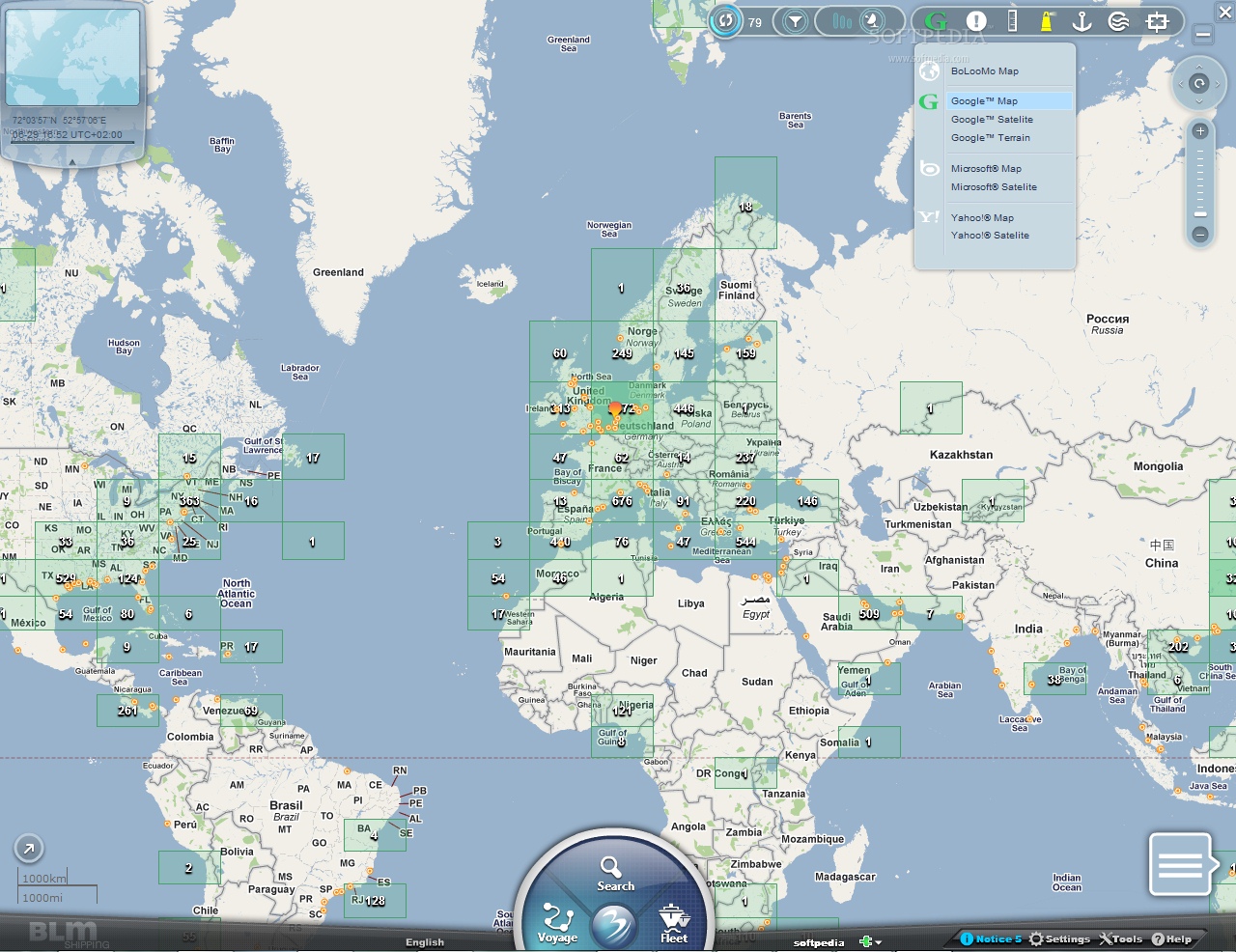This screenshot has width=1236, height=952.
Task: Click vessel cluster labeled 676
Action: click(x=622, y=501)
